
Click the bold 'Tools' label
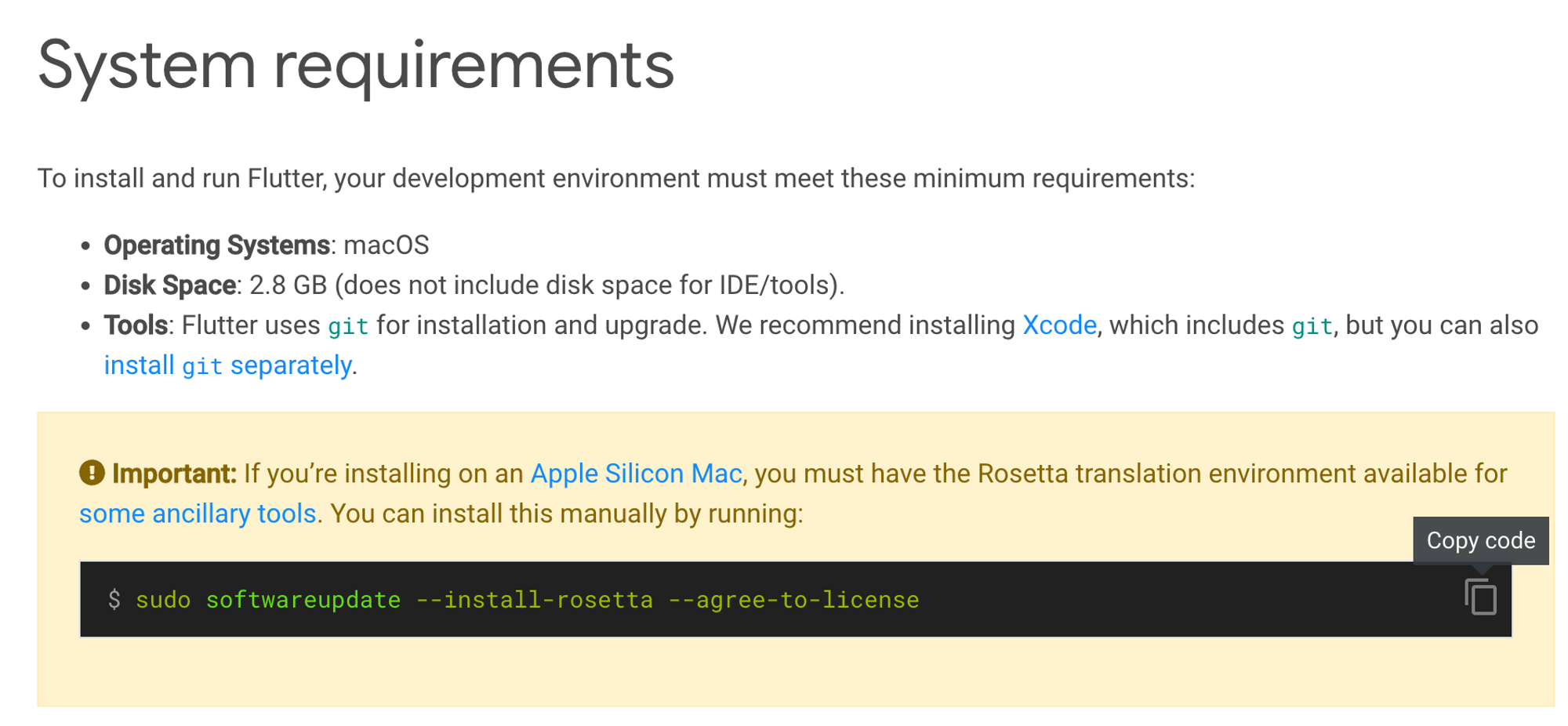click(x=136, y=325)
